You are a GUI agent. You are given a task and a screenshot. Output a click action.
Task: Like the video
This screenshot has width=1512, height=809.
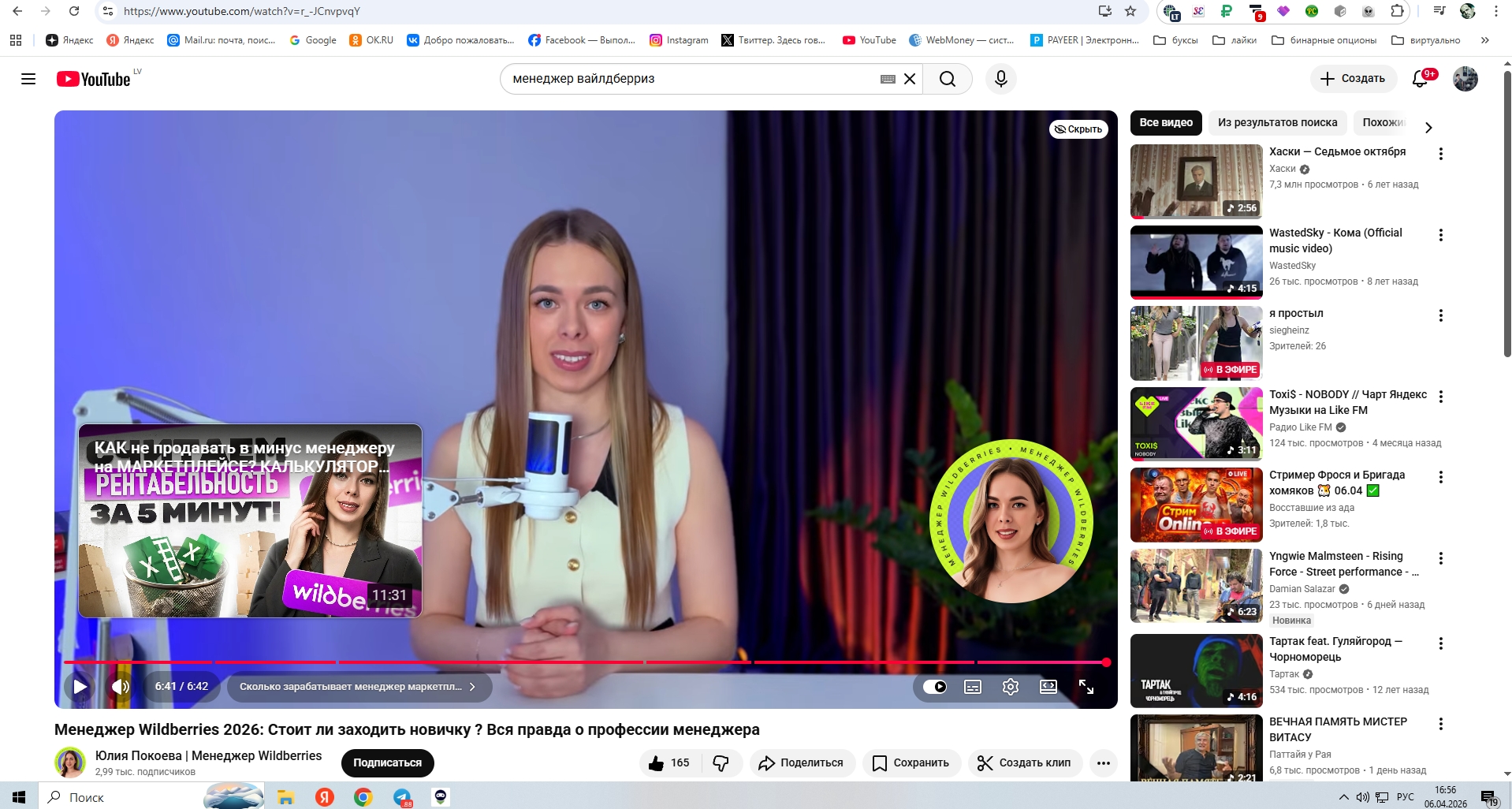click(x=669, y=763)
